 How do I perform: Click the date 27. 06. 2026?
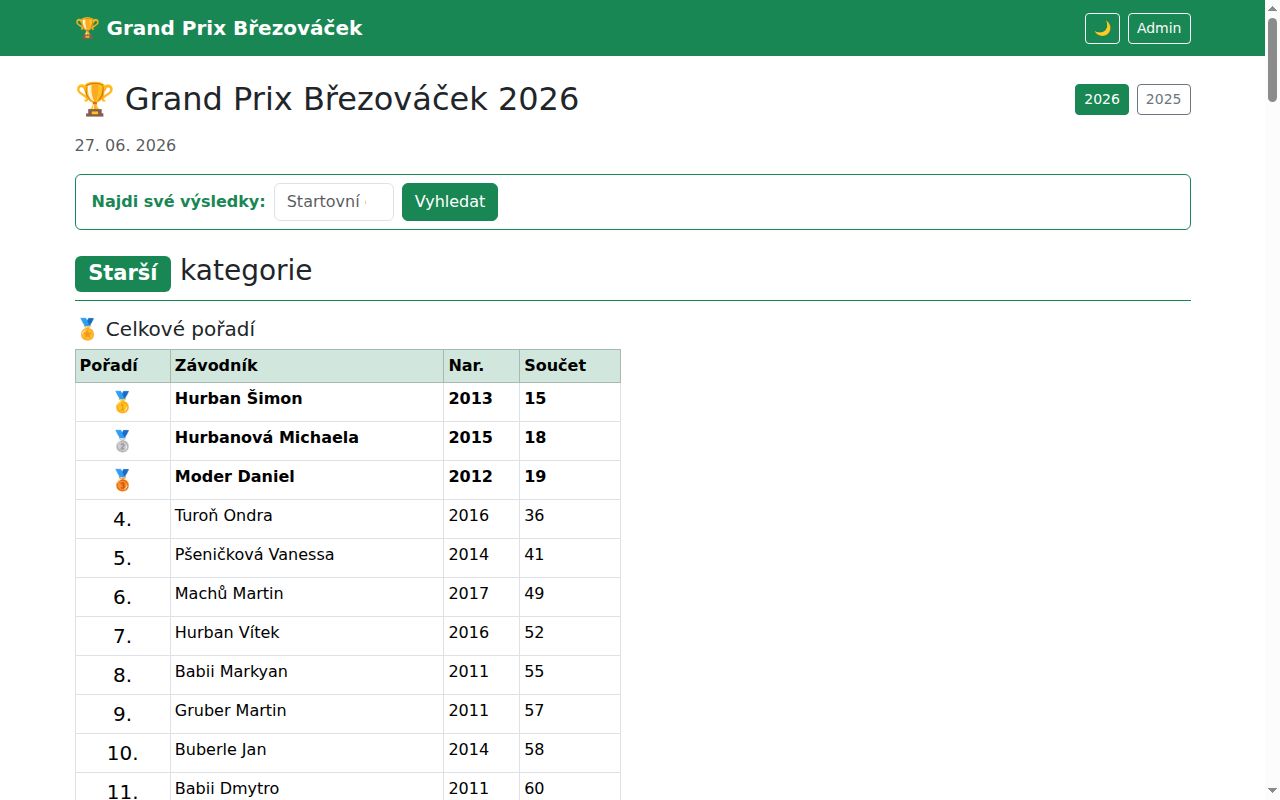pyautogui.click(x=125, y=146)
